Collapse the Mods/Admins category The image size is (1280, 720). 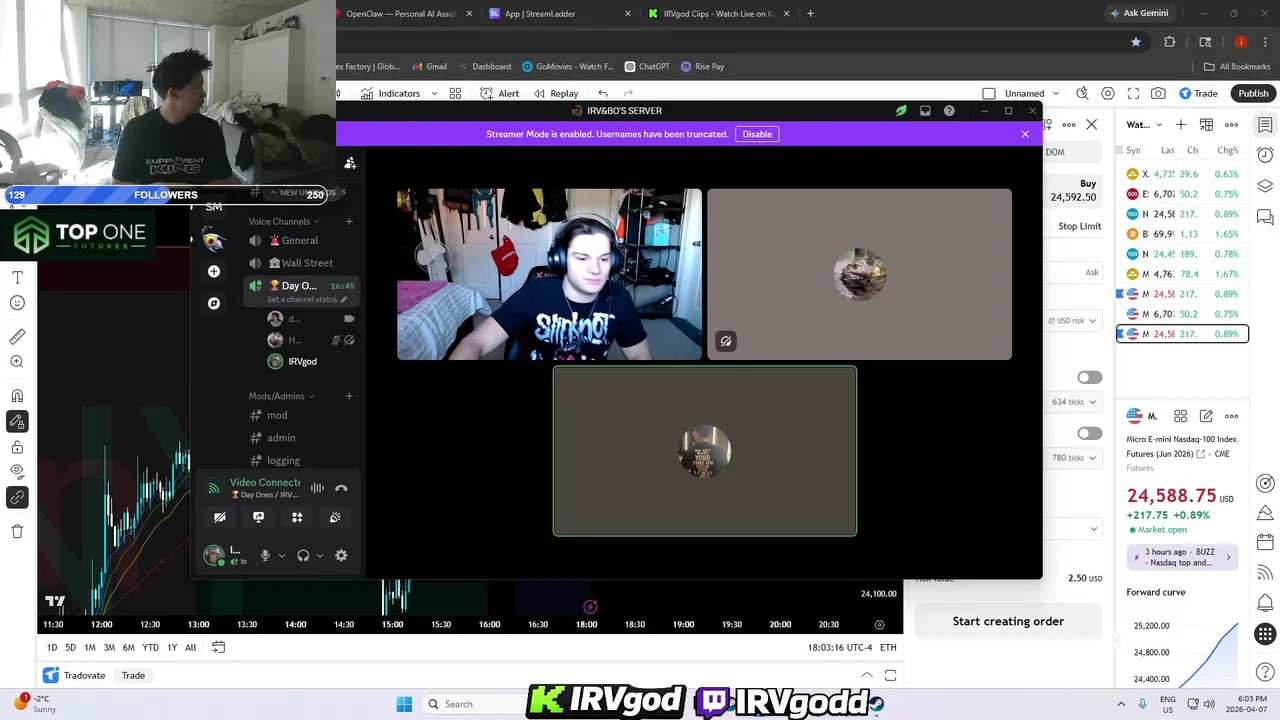[280, 396]
